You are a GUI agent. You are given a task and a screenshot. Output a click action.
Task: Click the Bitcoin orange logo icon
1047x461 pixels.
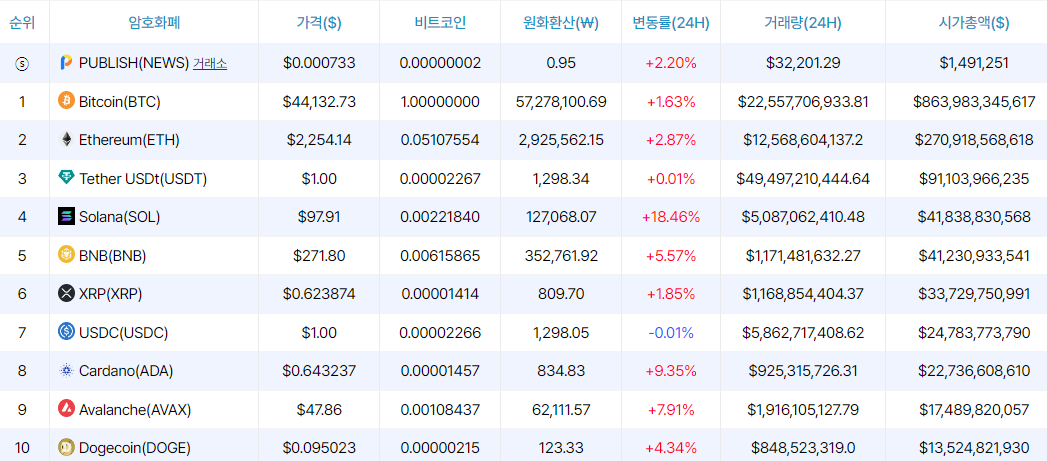coord(66,101)
